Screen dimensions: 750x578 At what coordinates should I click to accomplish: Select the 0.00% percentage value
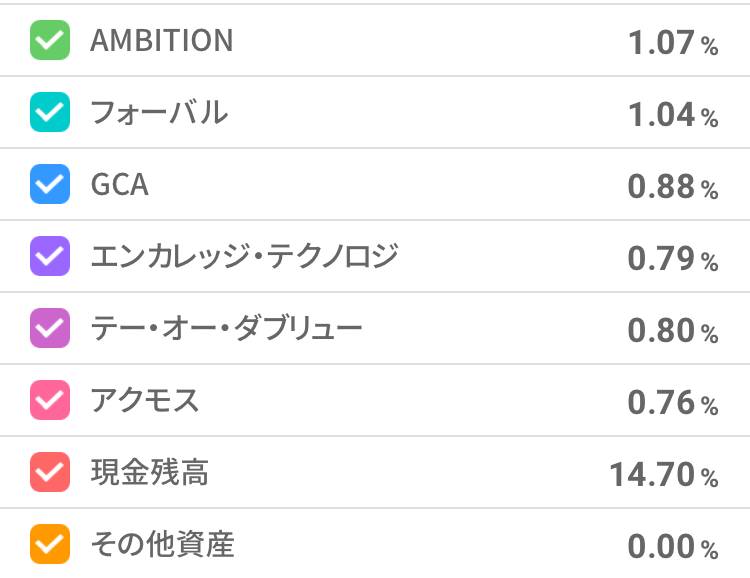672,547
